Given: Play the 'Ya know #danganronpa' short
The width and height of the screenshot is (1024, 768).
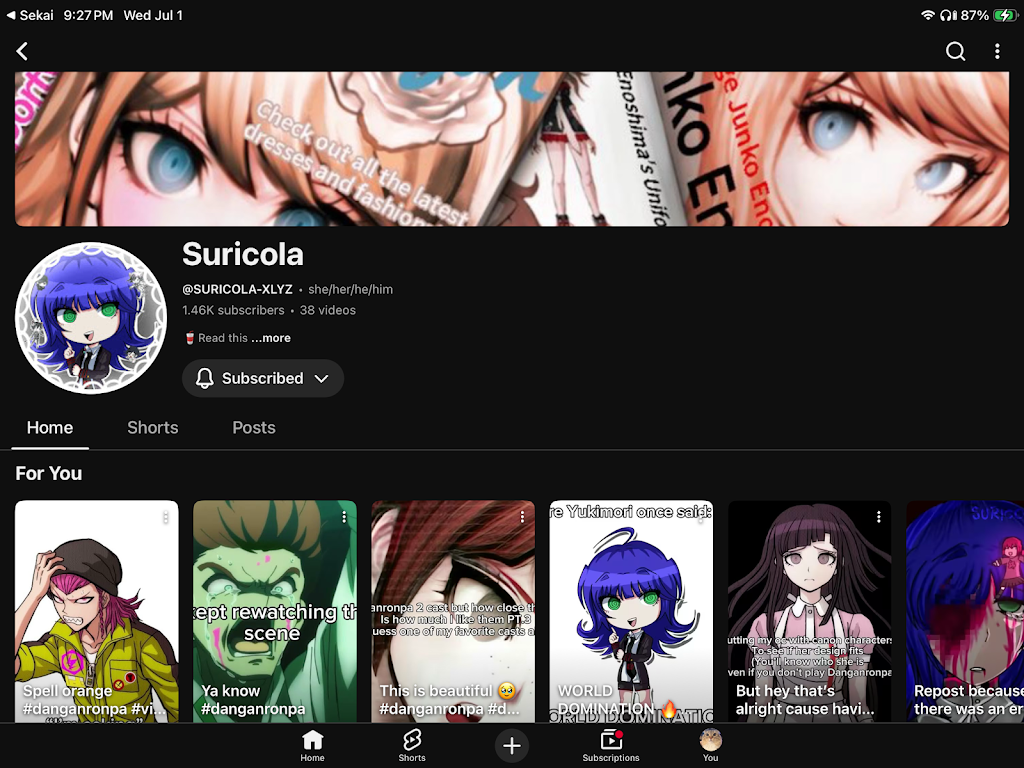Looking at the screenshot, I should pyautogui.click(x=275, y=611).
